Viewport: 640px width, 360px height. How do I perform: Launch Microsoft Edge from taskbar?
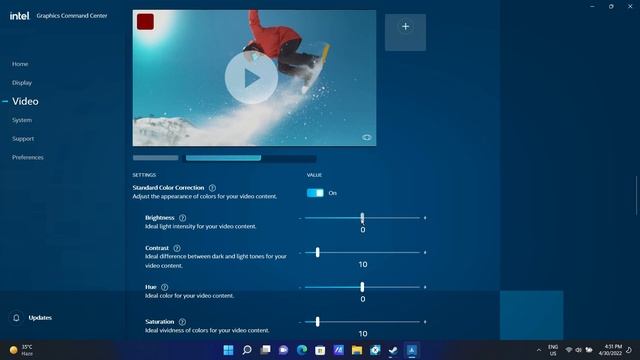[302, 350]
